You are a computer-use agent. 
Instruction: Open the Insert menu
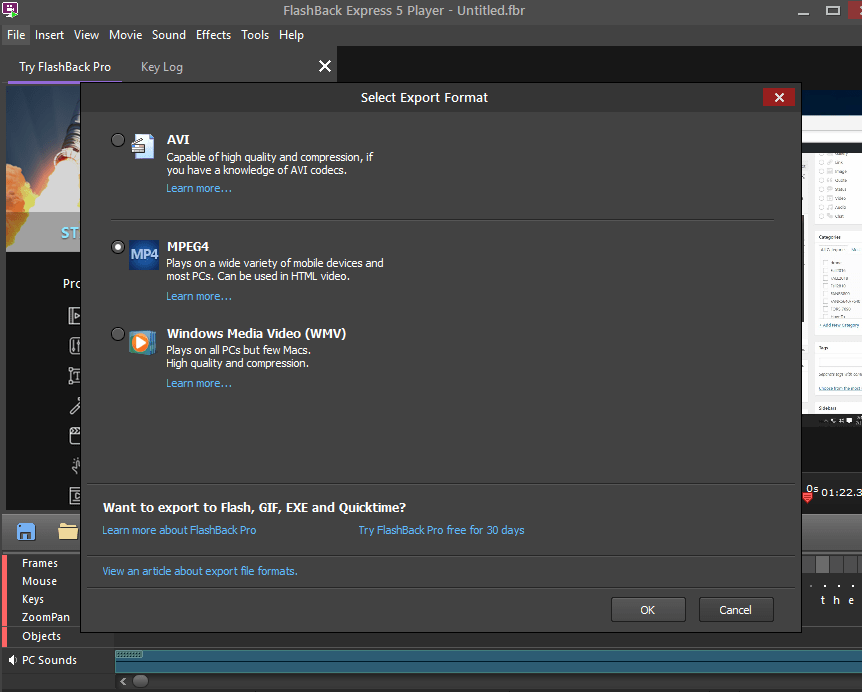pyautogui.click(x=49, y=35)
